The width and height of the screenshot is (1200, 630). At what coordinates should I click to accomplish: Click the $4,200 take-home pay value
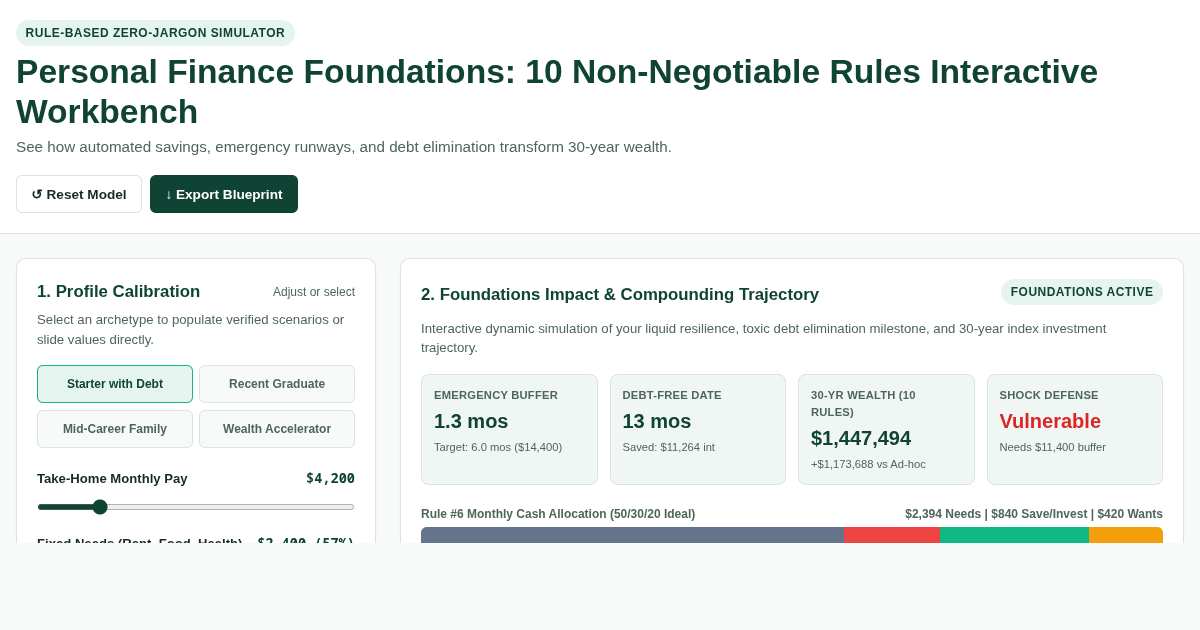pyautogui.click(x=330, y=478)
